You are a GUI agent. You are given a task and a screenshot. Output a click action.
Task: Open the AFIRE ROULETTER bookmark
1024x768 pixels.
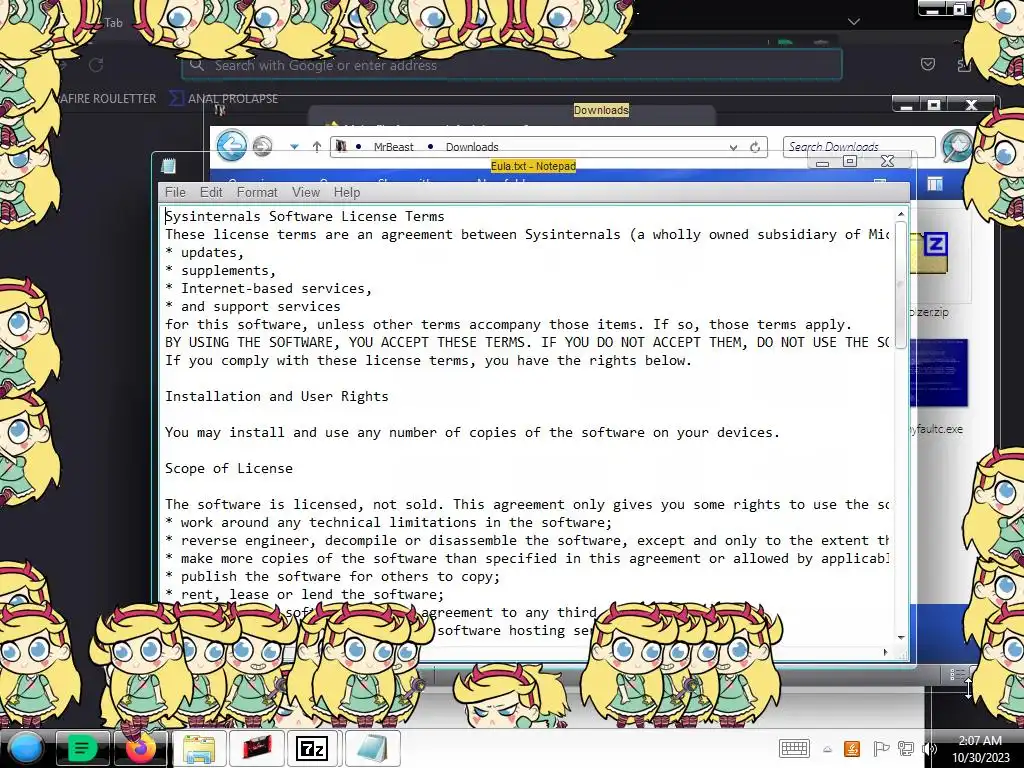click(x=108, y=99)
